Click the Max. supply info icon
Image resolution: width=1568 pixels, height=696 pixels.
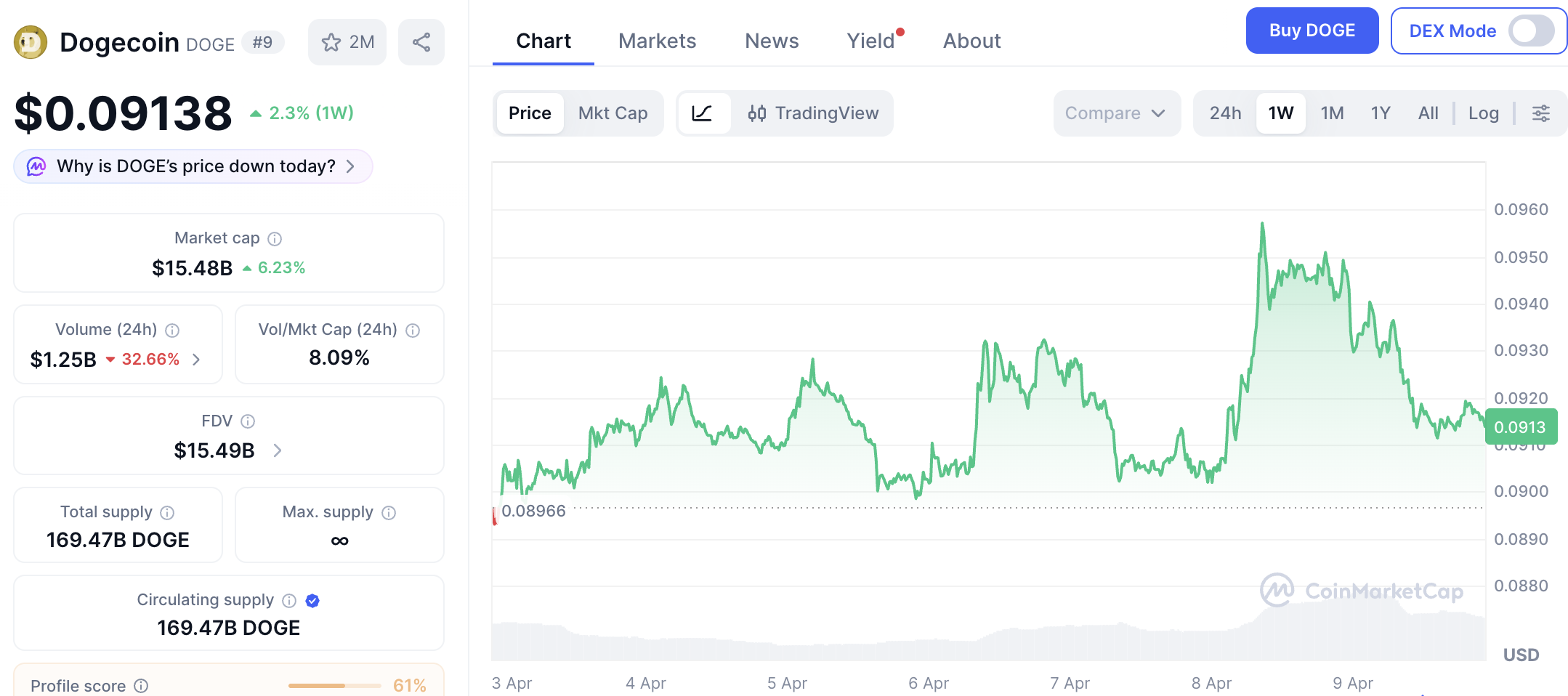[x=389, y=513]
